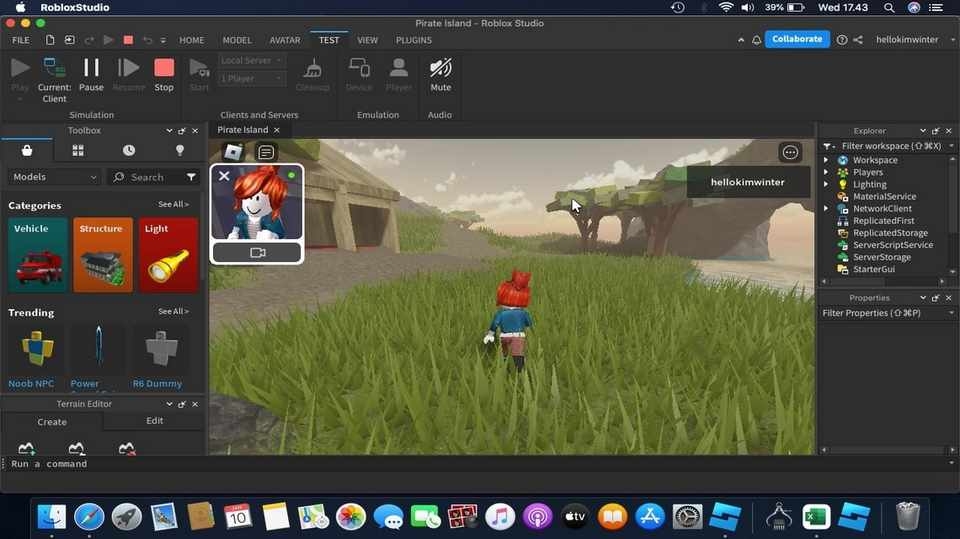Screen dimensions: 960x539
Task: Open the PLUGINS ribbon tab
Action: [x=414, y=40]
